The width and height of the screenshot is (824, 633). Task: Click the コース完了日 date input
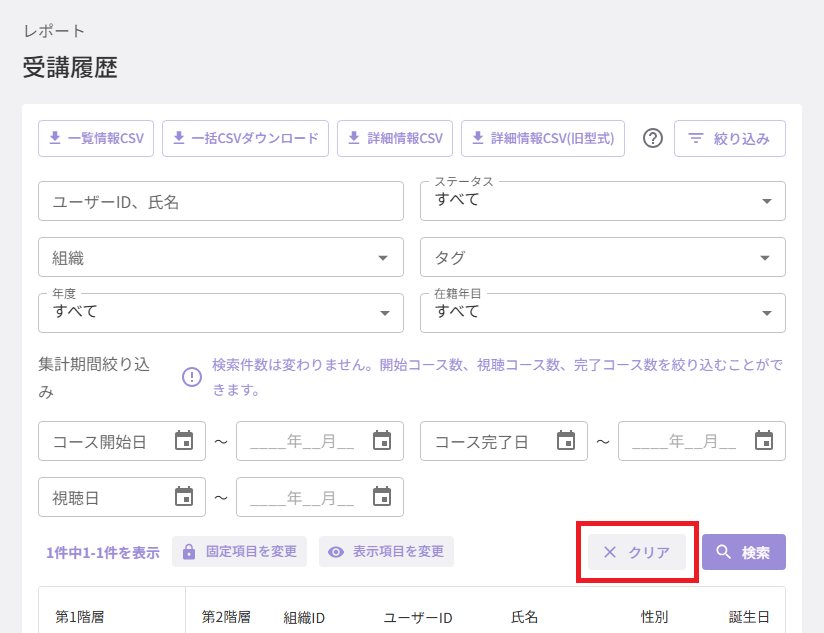pyautogui.click(x=504, y=441)
